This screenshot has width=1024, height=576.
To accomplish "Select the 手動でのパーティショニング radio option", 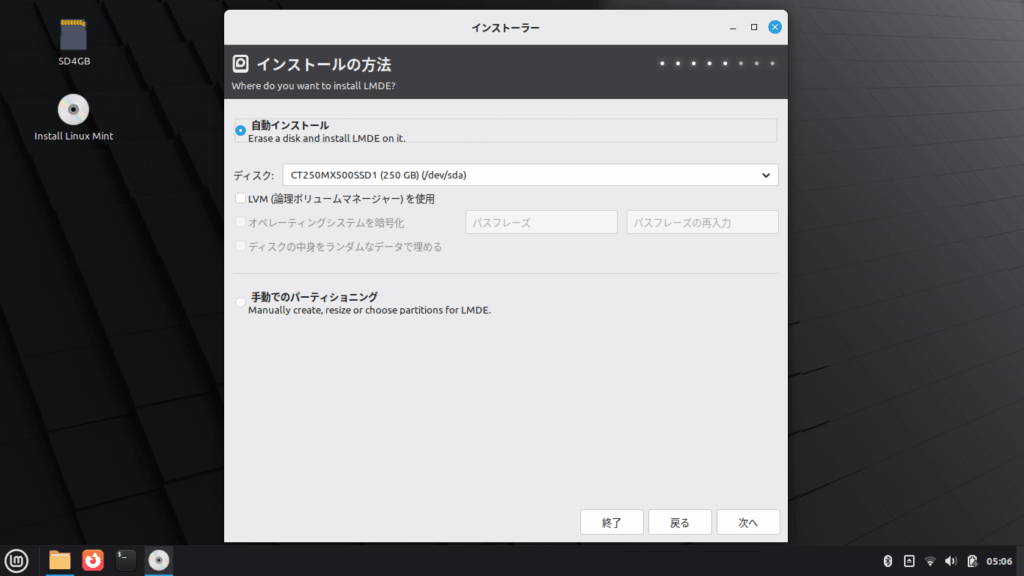I will (x=240, y=302).
